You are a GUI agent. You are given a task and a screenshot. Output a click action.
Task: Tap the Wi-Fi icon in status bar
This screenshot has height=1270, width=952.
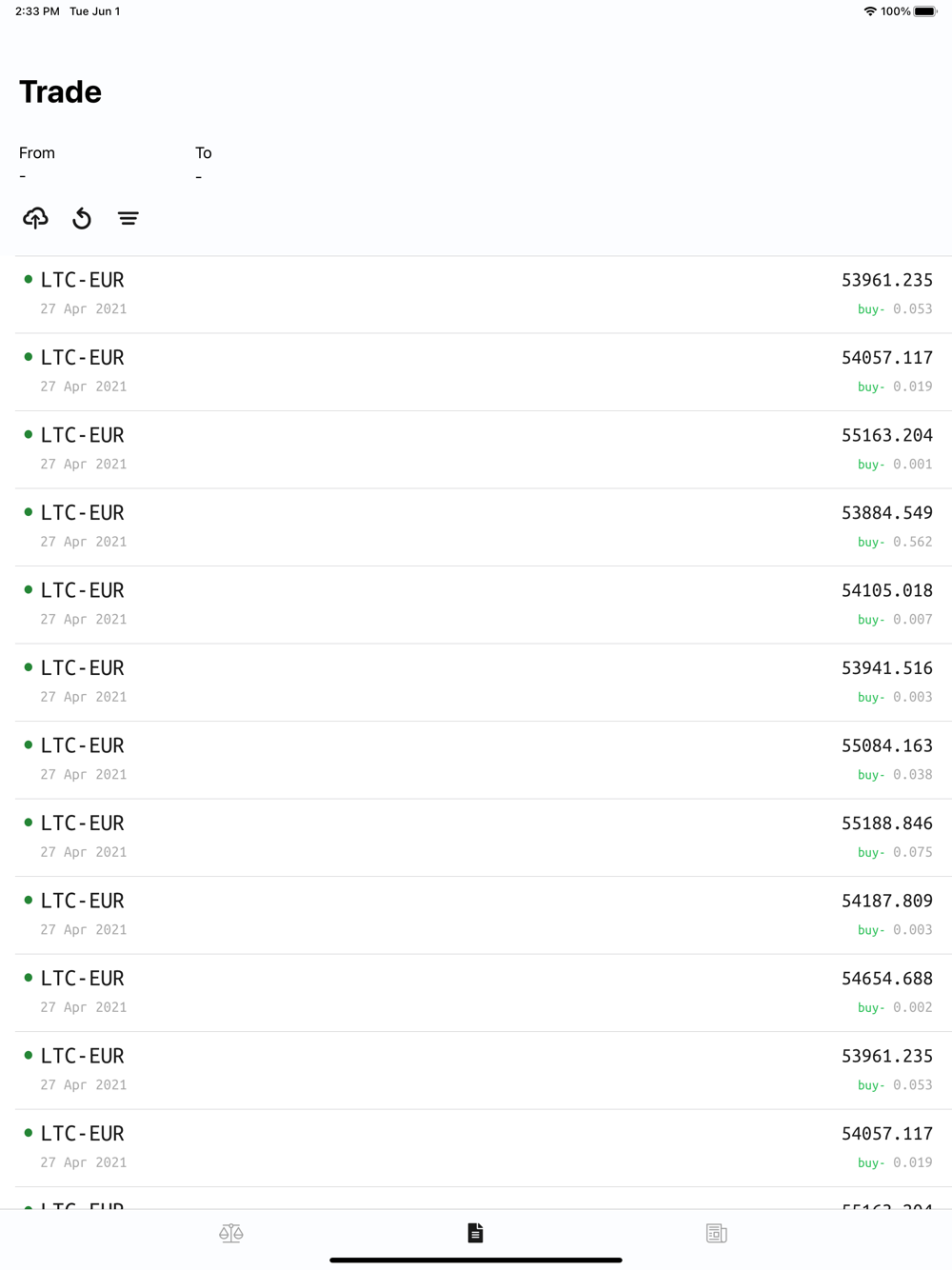870,11
